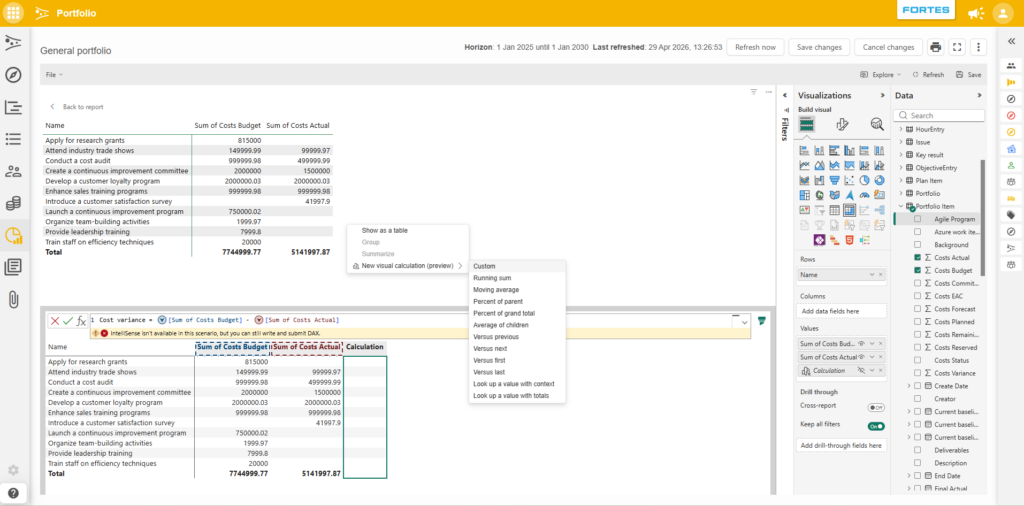Click the Data pane Search field
Screen dimensions: 1024x506
[x=940, y=115]
